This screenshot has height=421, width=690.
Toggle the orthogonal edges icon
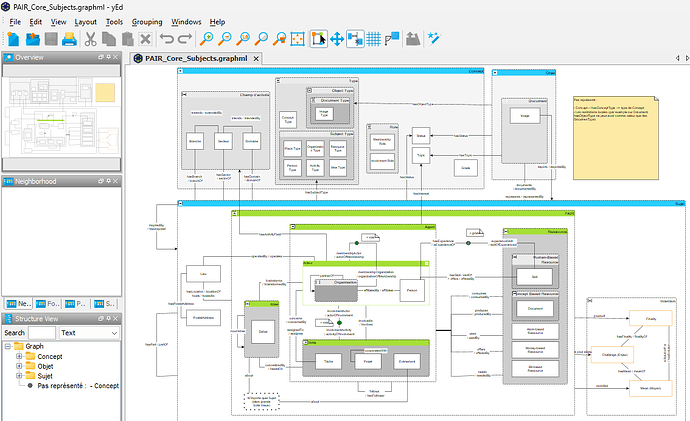[x=391, y=39]
